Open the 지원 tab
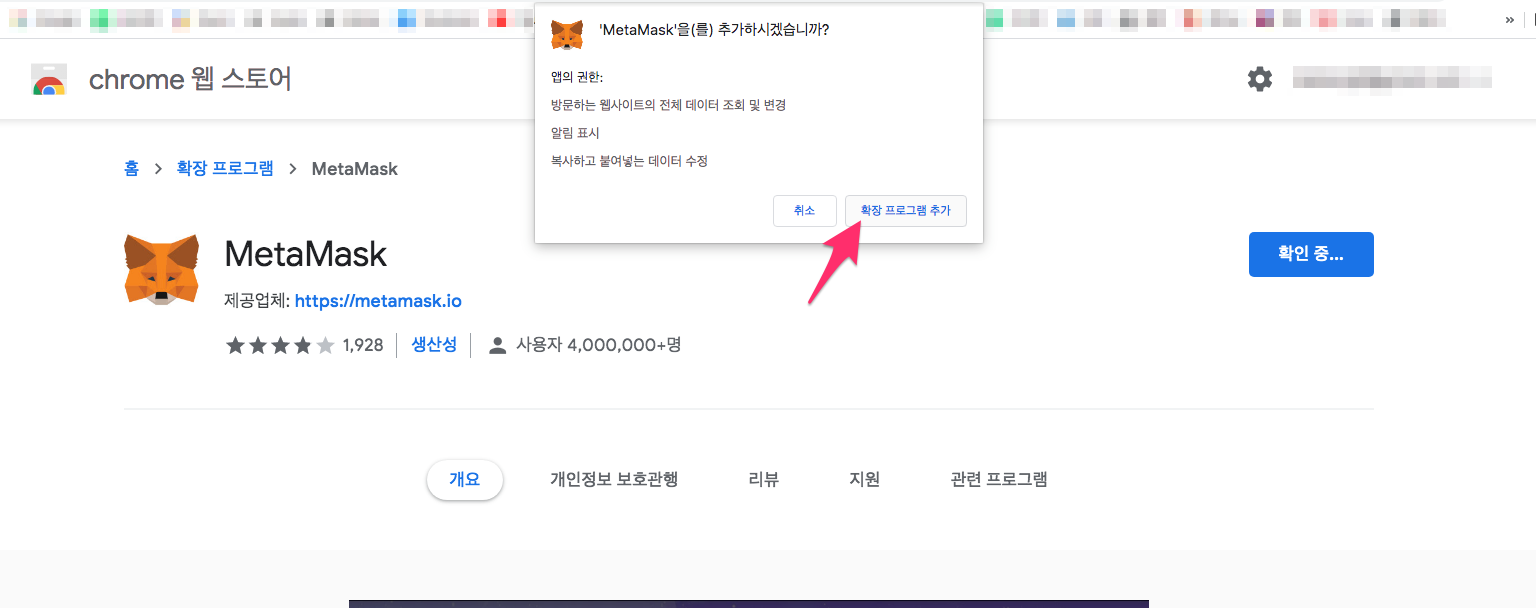Image resolution: width=1536 pixels, height=608 pixels. click(x=864, y=480)
